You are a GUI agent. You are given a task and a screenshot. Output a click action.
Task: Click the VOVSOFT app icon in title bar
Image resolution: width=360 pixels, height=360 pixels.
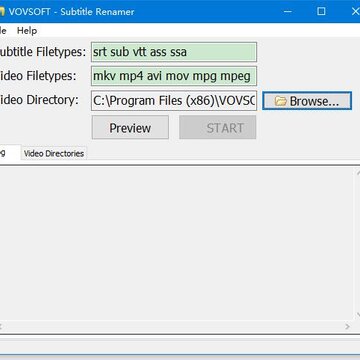pos(2,12)
